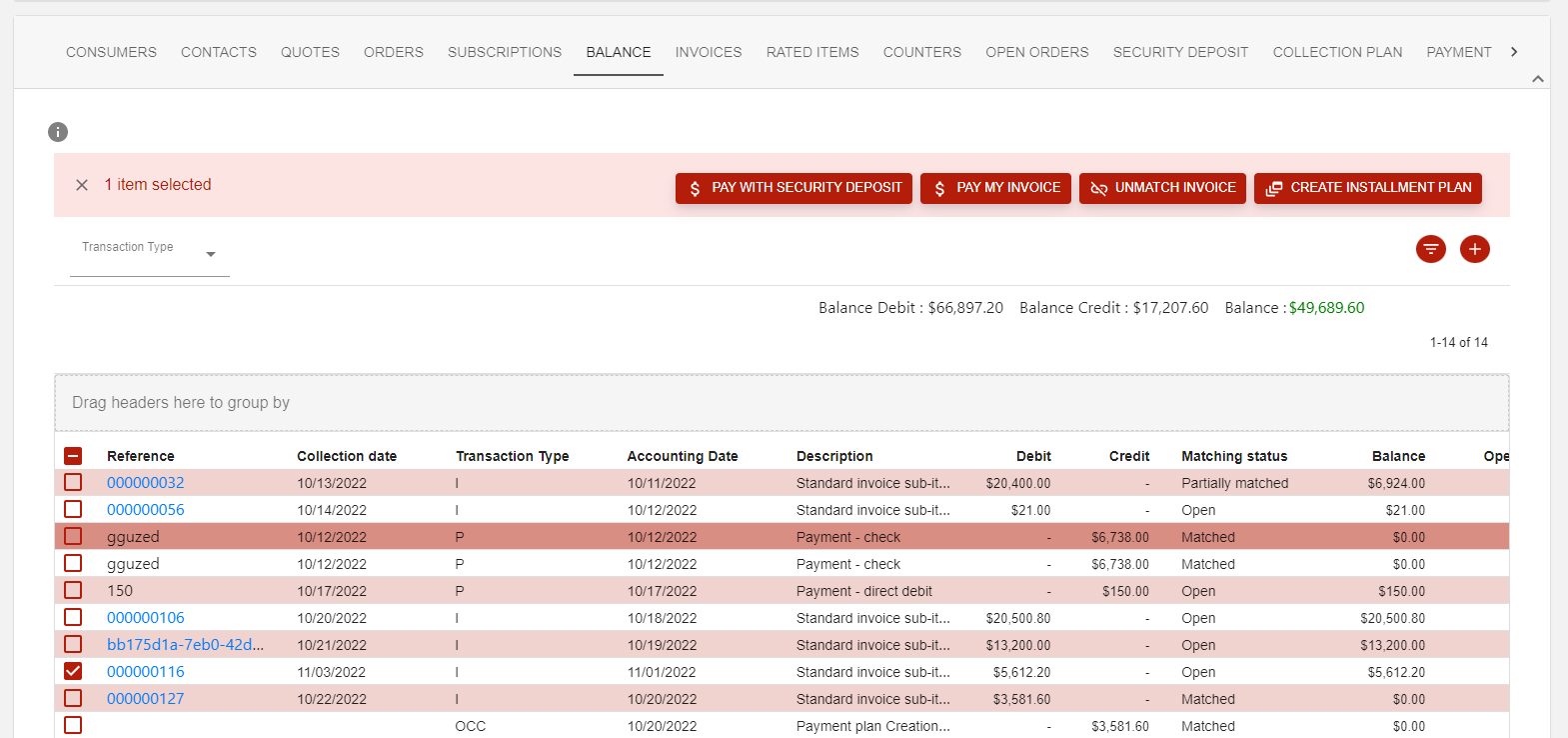Open the Security Deposit tab
Screen dimensions: 1568x738
point(1180,52)
